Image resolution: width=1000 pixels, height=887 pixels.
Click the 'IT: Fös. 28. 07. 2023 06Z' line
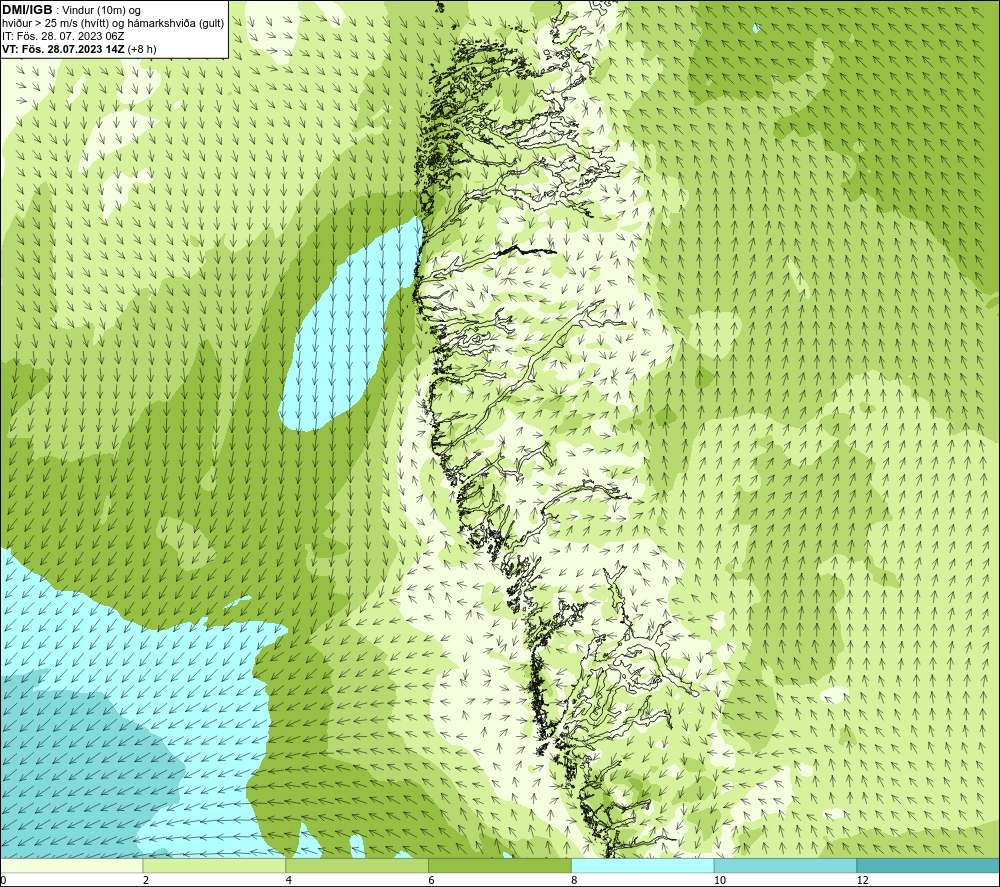63,36
